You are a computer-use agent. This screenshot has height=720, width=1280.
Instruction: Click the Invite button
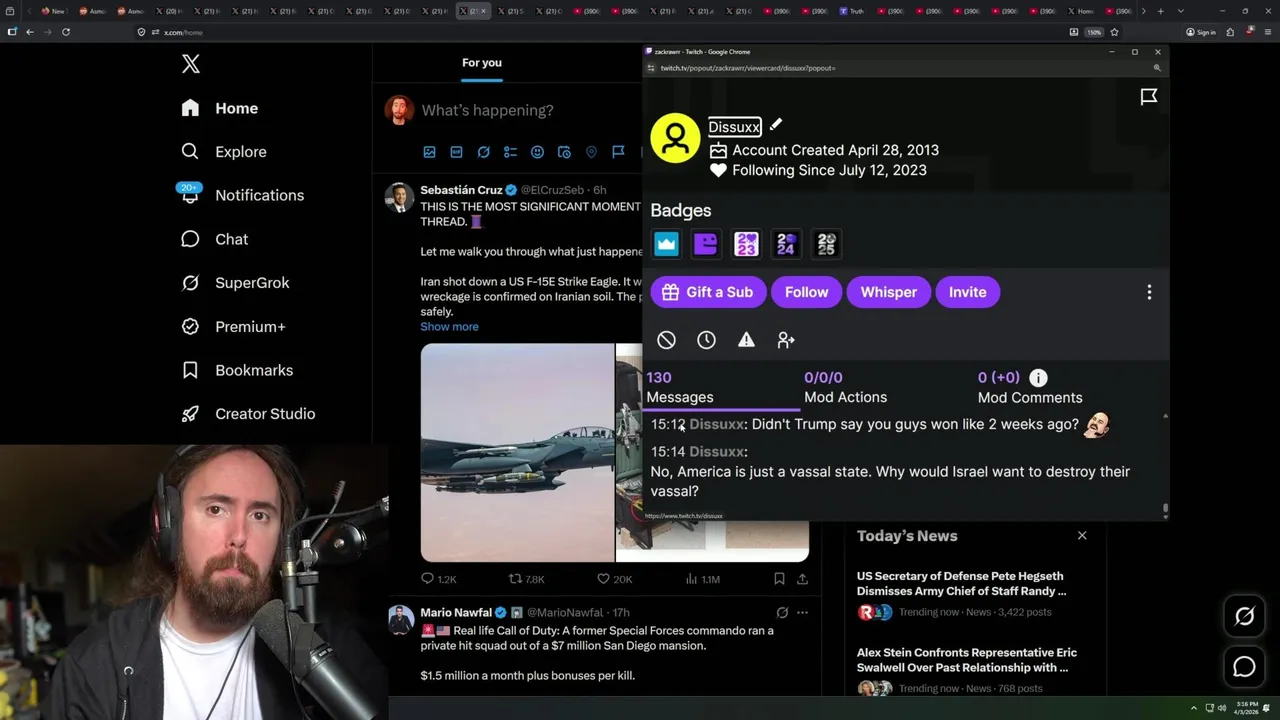967,292
